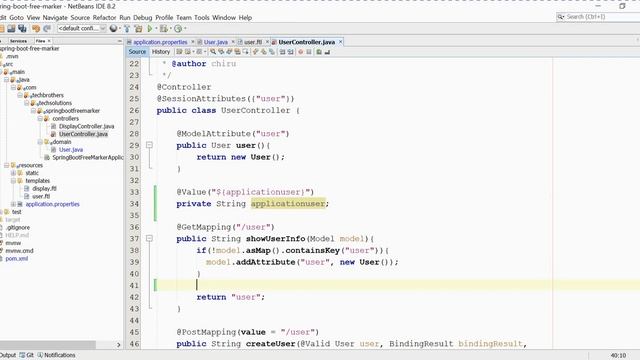This screenshot has height=360, width=640.
Task: Expand the static folder node
Action: click(x=13, y=173)
